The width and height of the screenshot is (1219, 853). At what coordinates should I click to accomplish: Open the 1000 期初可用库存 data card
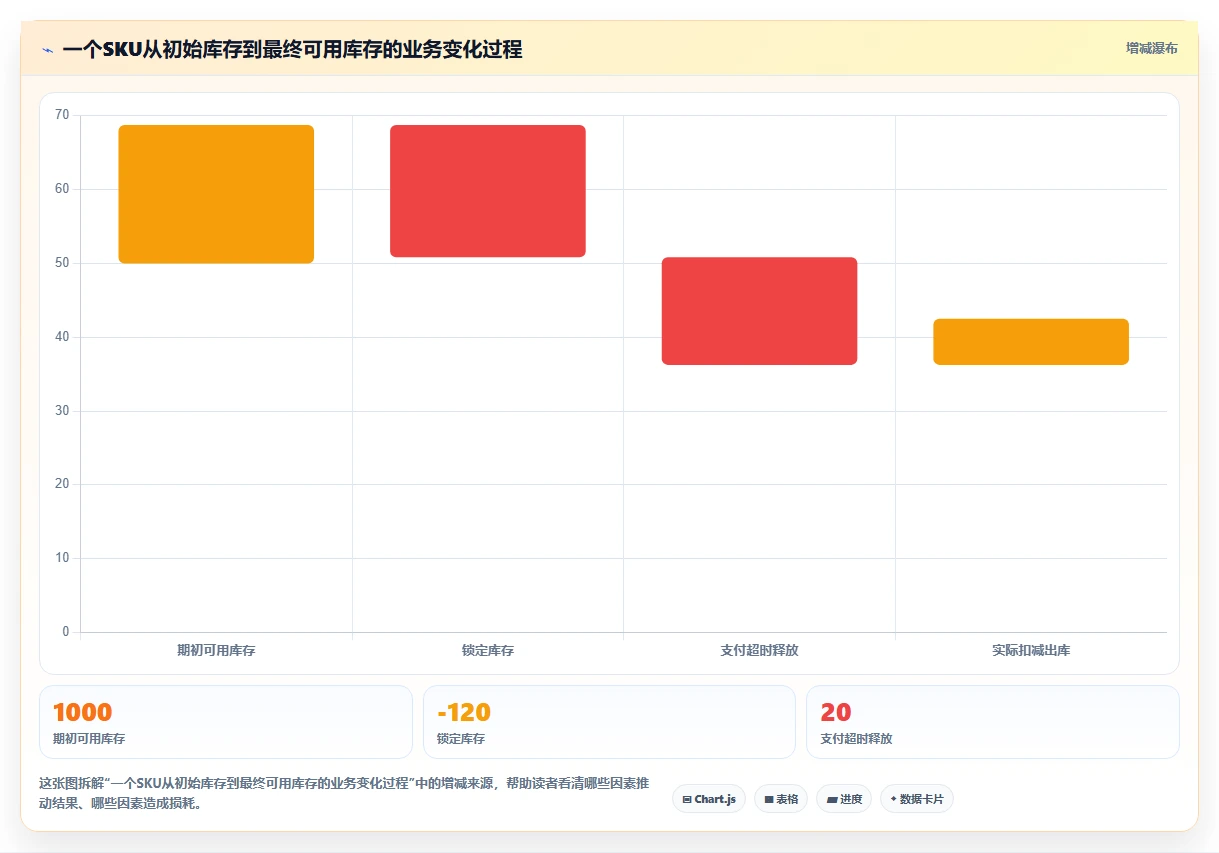click(x=226, y=722)
